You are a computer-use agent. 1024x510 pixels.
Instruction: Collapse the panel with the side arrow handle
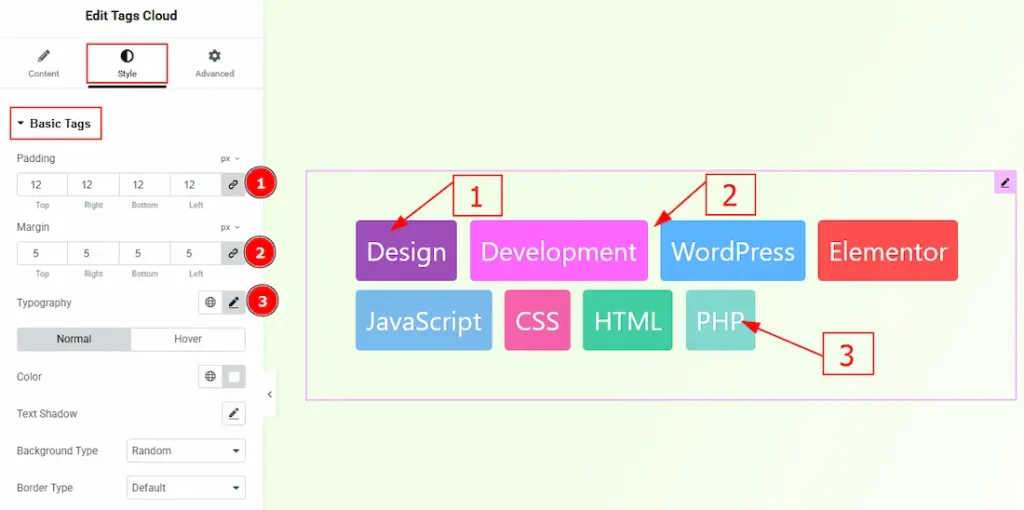tap(269, 395)
